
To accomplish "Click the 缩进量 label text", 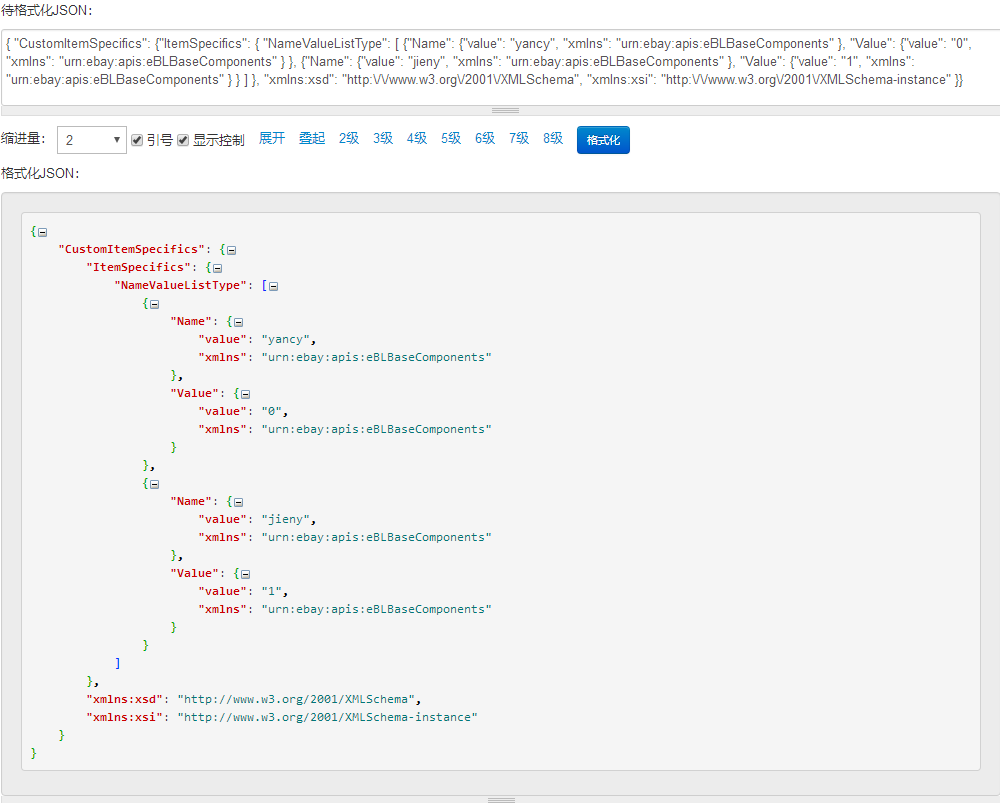I will [24, 138].
